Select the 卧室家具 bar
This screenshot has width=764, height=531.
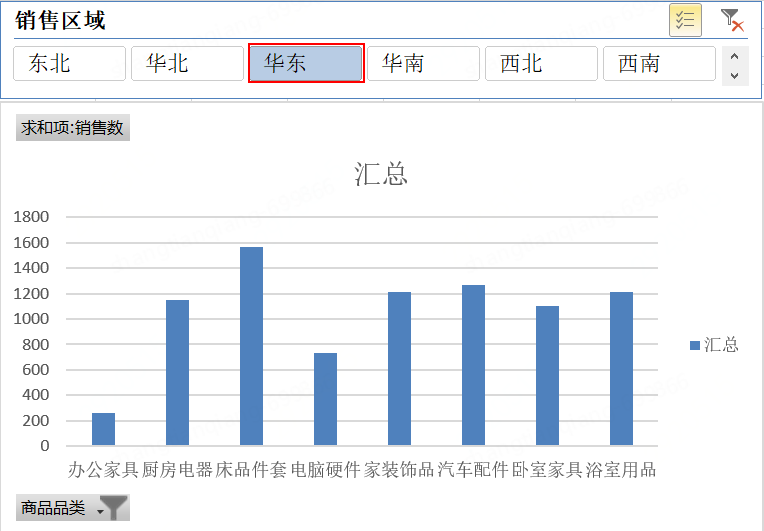pyautogui.click(x=548, y=376)
